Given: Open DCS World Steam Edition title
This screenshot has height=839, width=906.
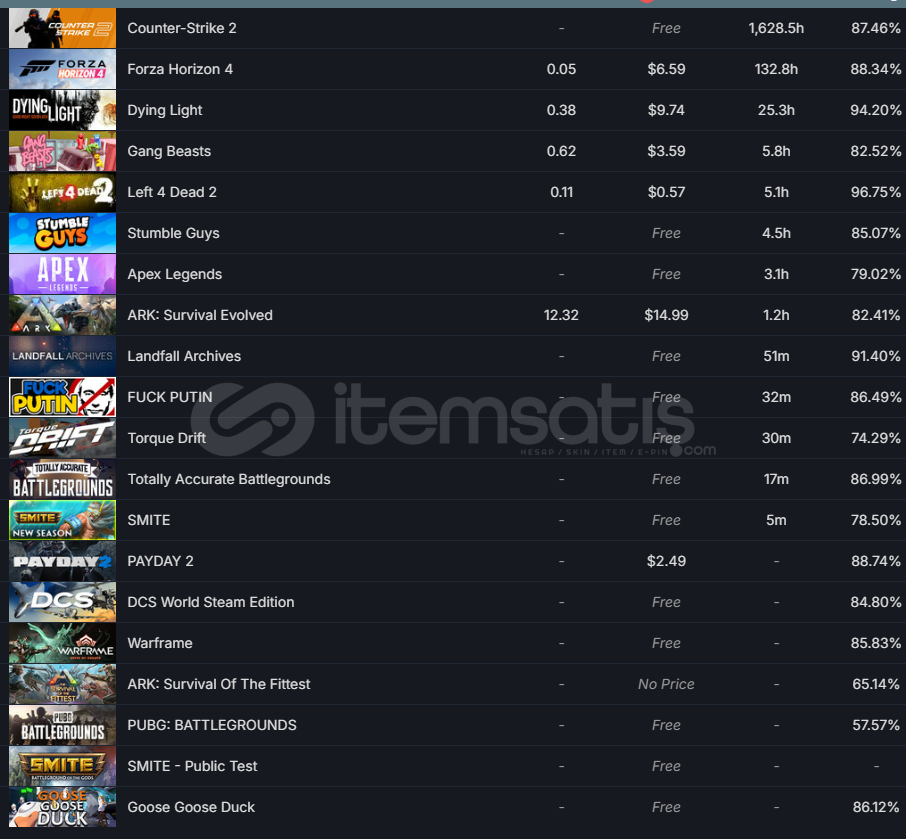Looking at the screenshot, I should click(x=211, y=603).
